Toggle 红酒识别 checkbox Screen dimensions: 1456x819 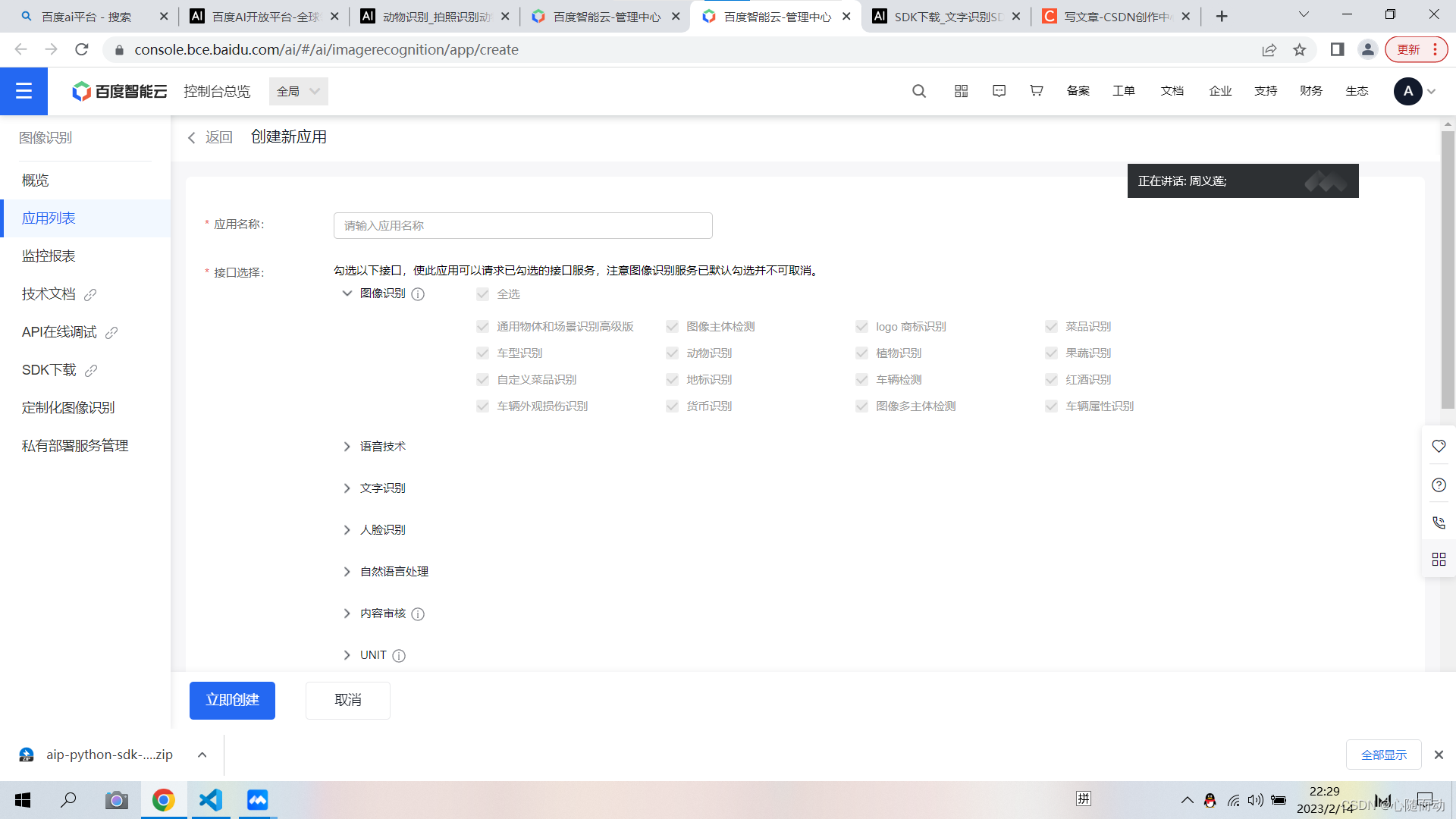pos(1051,380)
